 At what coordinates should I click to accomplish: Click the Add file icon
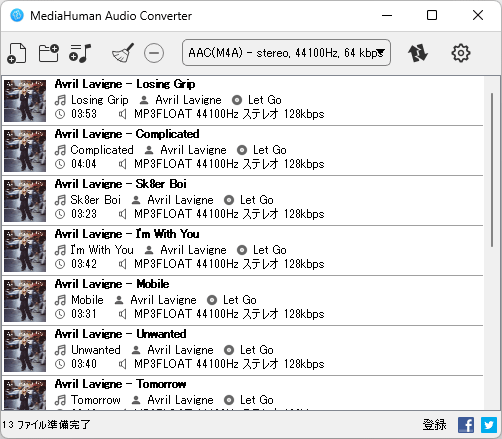(17, 53)
